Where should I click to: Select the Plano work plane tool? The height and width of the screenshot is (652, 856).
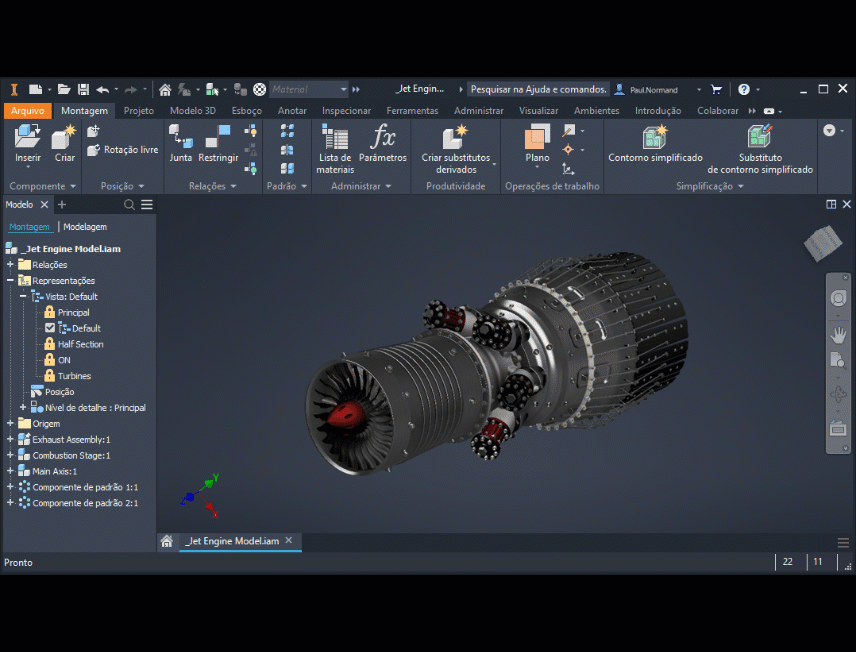point(537,138)
